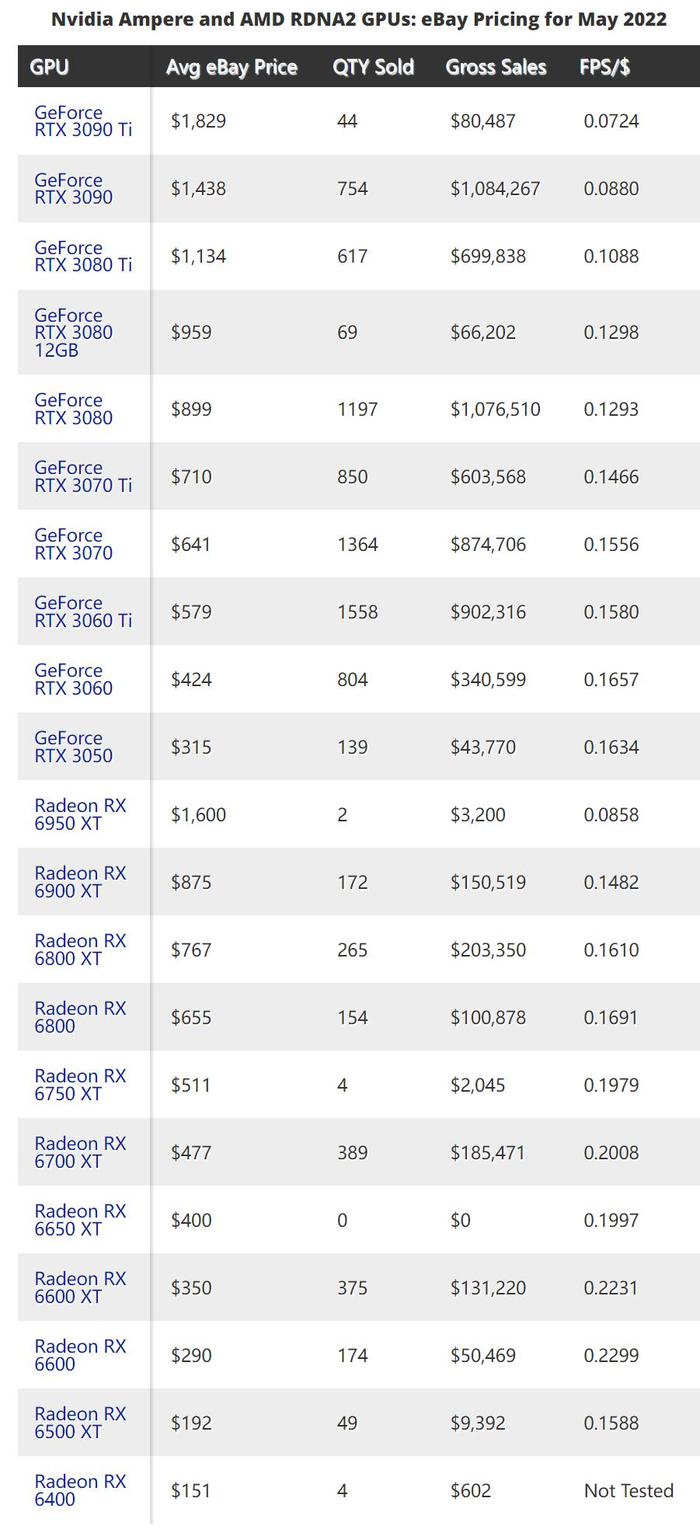The image size is (700, 1530).
Task: Open the Radeon RX 6500 XT link
Action: click(x=80, y=1423)
